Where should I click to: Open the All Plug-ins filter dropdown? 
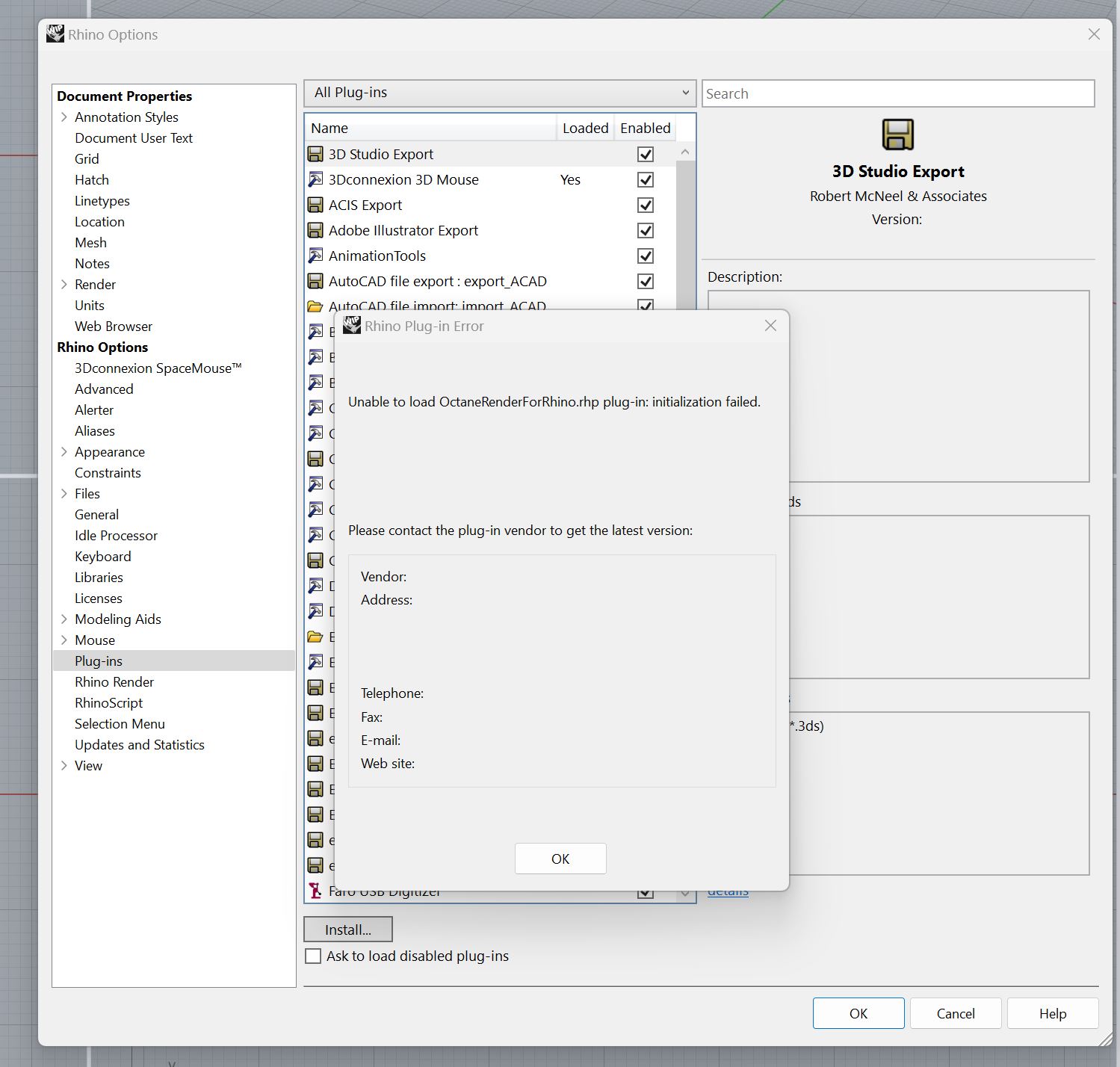pos(500,93)
